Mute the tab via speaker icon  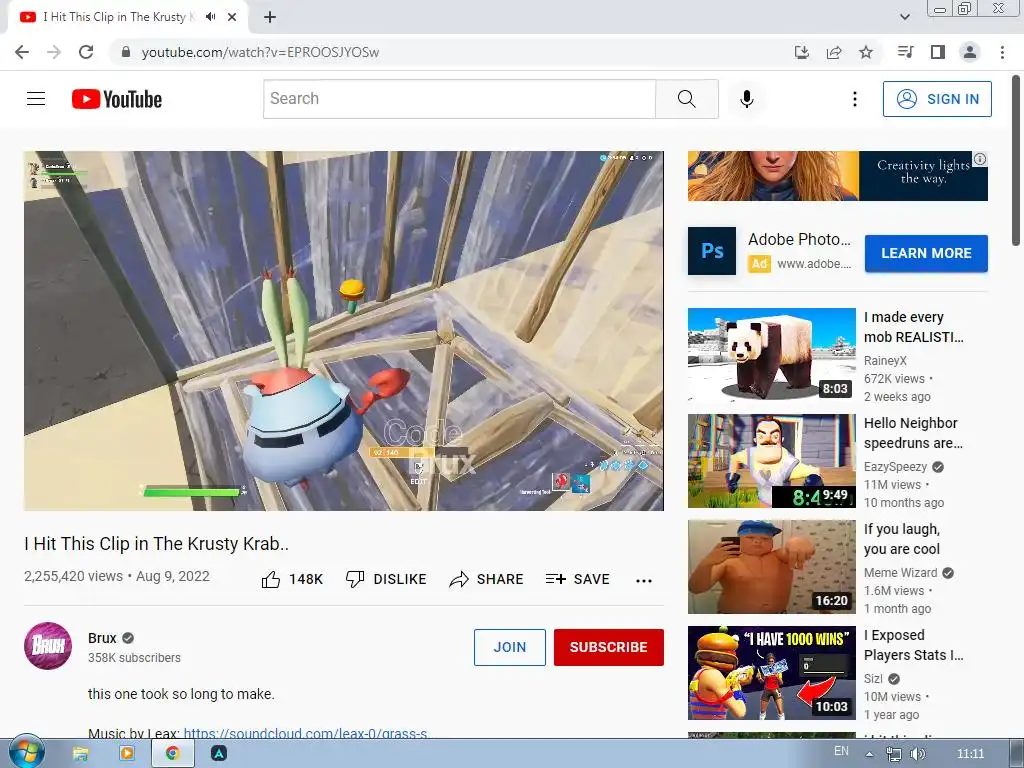click(210, 17)
